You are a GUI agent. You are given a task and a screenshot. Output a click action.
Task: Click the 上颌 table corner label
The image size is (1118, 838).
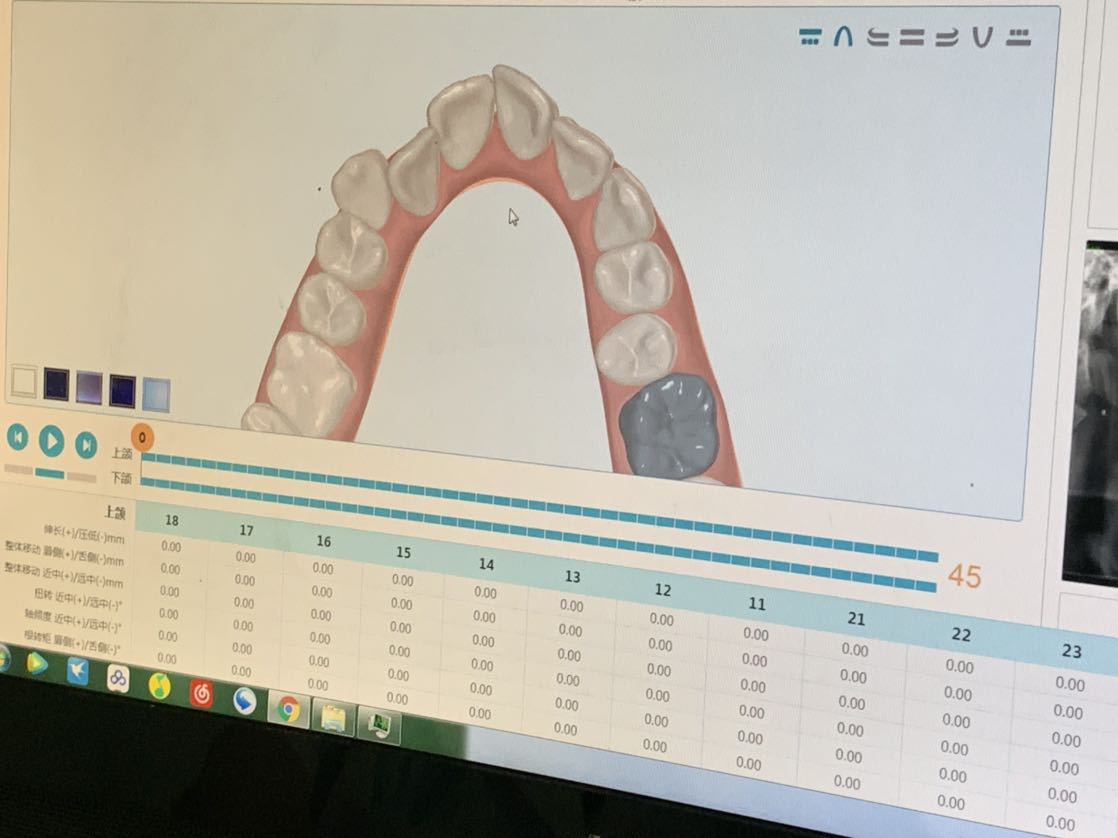coord(115,512)
